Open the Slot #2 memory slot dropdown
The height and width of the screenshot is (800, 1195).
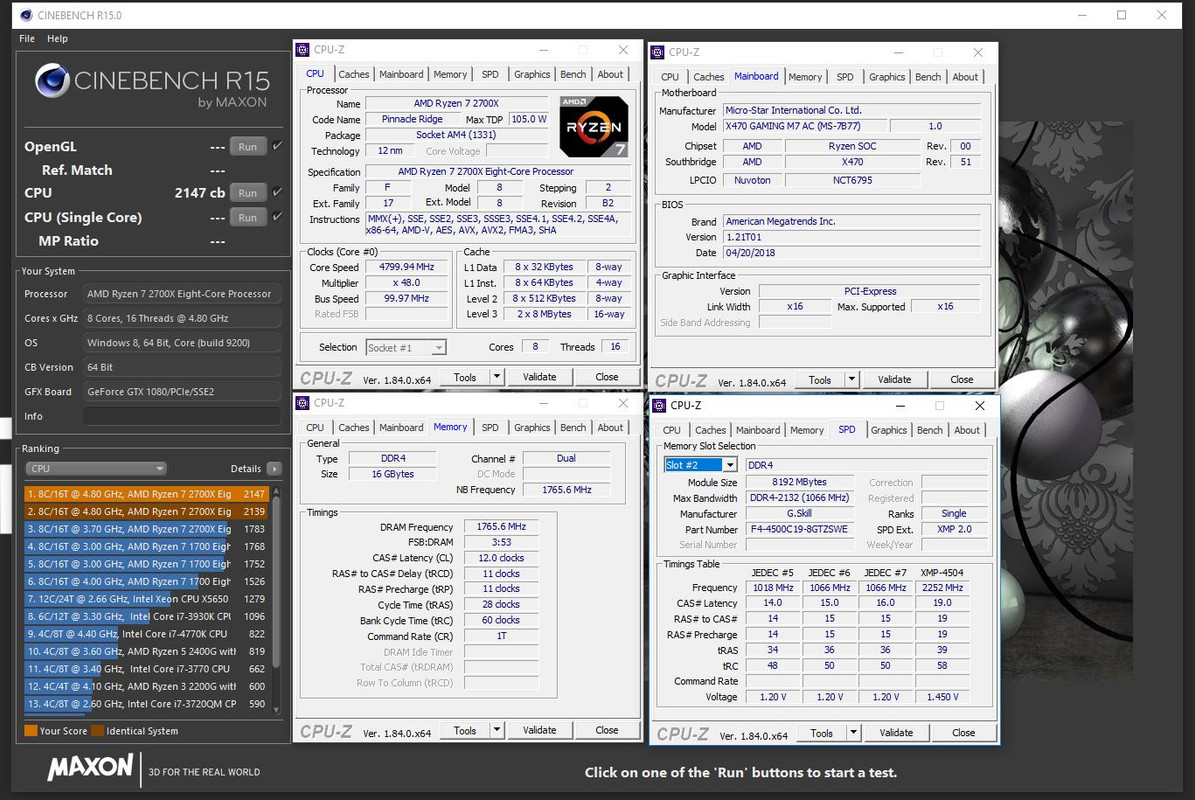(700, 465)
